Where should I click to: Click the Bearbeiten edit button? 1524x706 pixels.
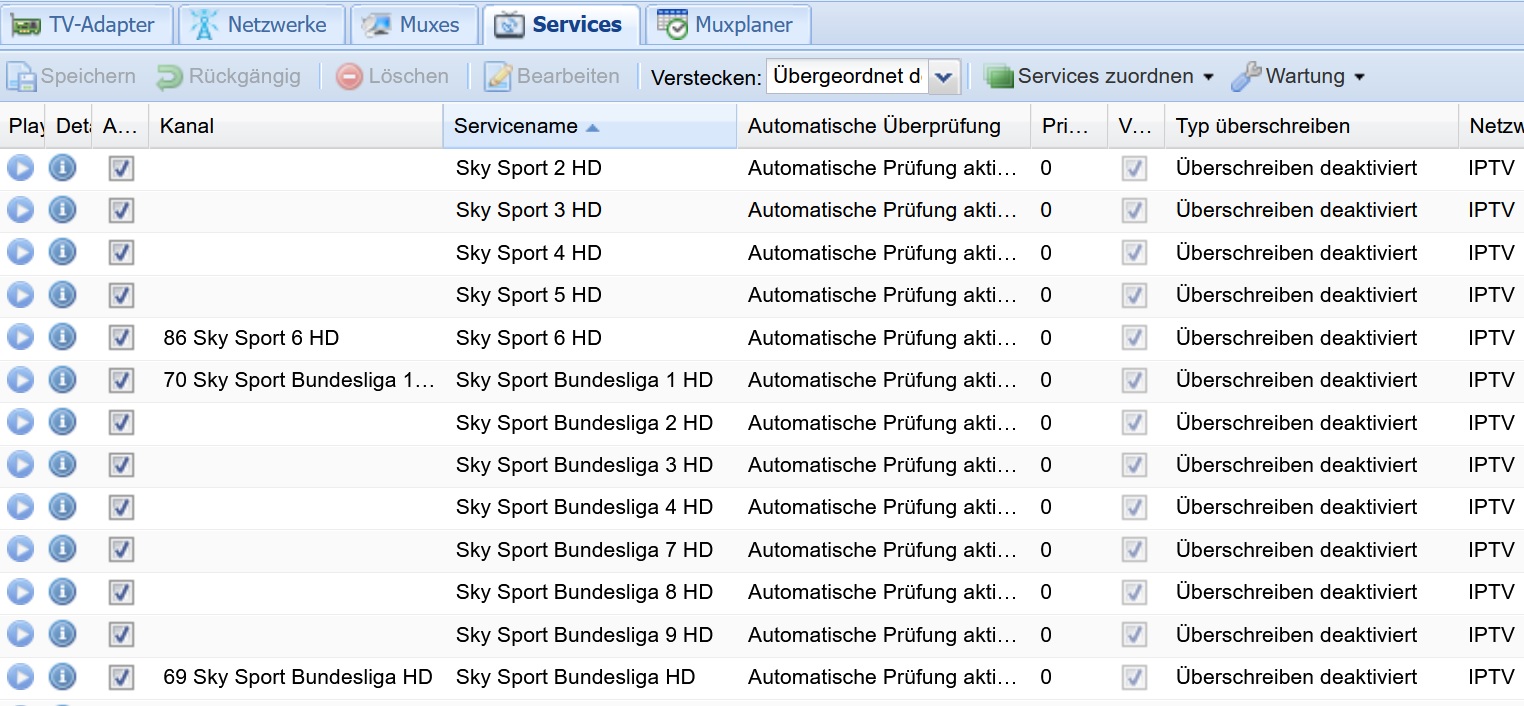pos(553,77)
